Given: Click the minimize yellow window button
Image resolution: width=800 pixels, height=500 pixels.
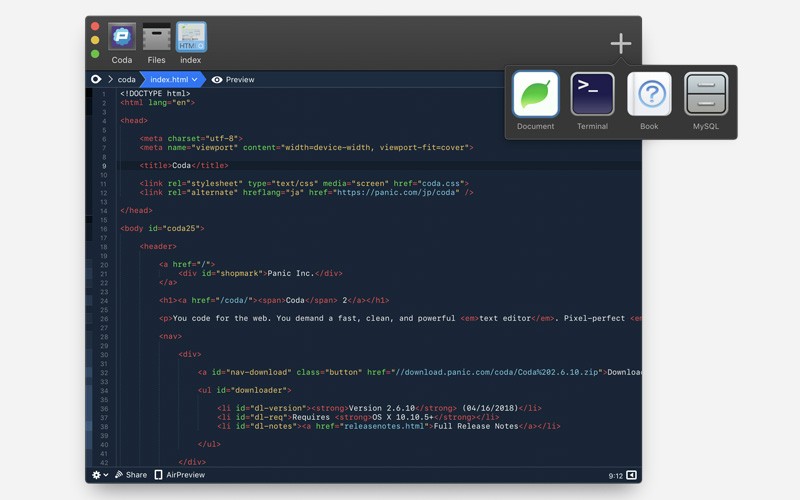Looking at the screenshot, I should point(95,40).
